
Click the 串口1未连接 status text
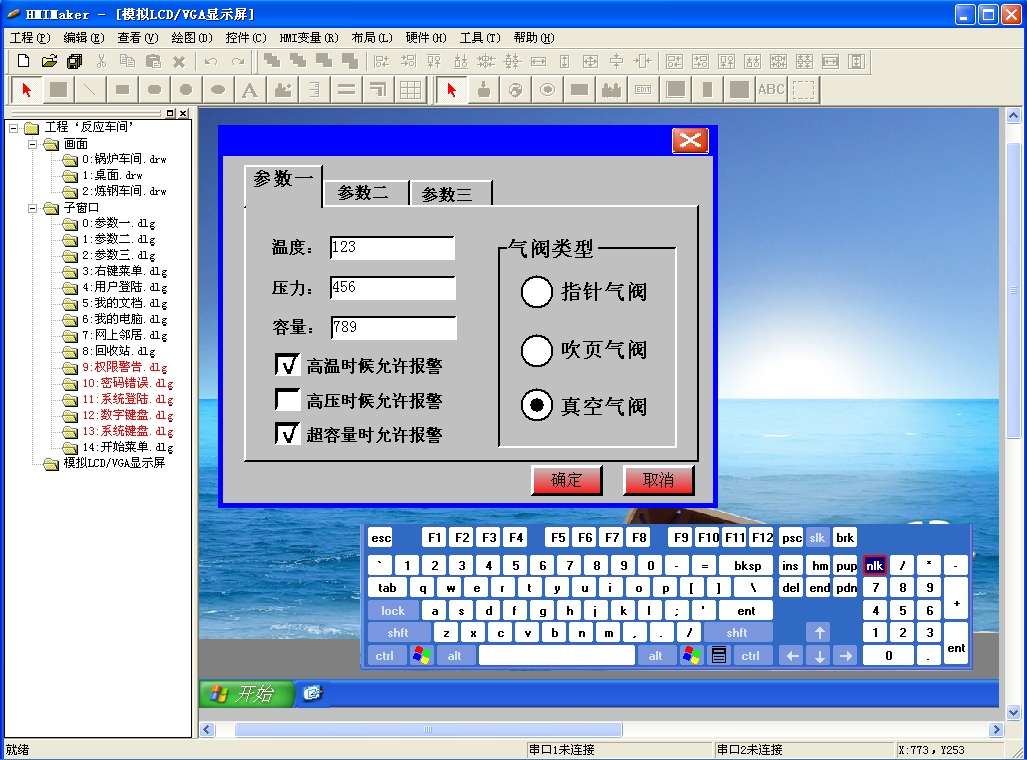tap(561, 750)
